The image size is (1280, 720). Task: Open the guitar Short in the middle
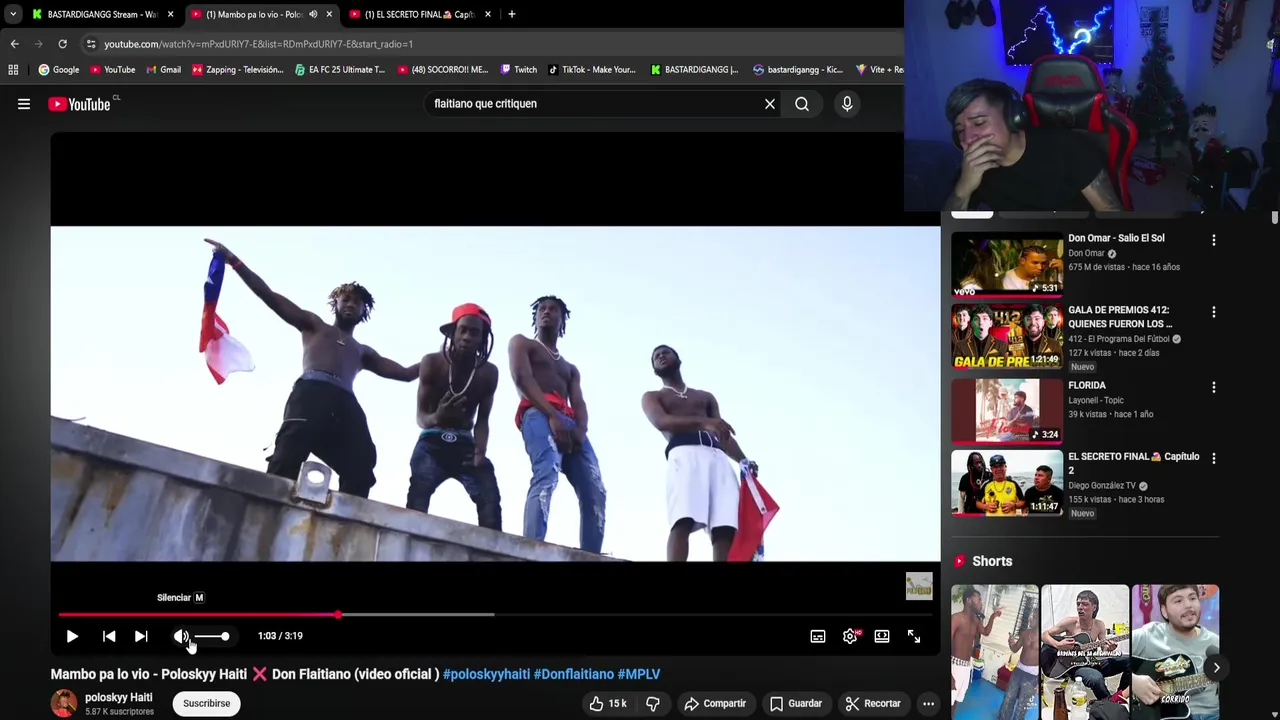click(1085, 652)
